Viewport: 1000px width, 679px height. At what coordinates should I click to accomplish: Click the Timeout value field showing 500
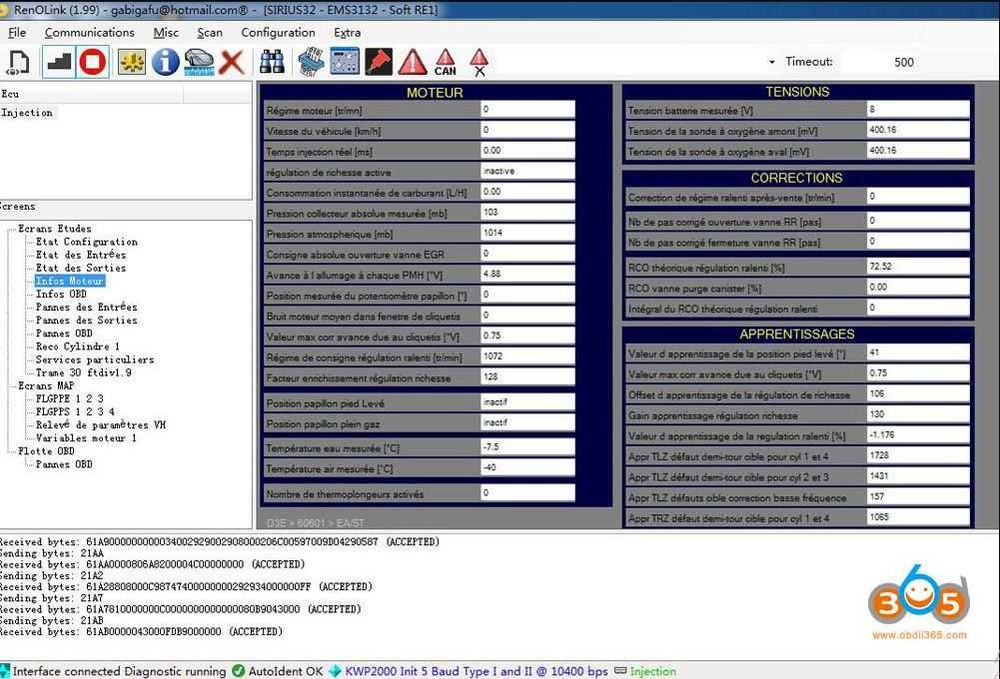tap(904, 62)
